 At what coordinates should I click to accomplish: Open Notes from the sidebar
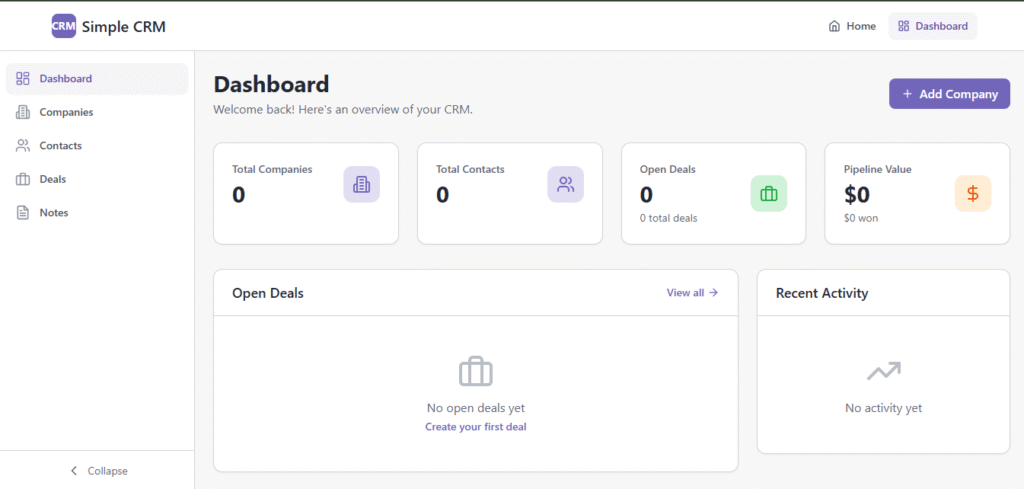54,213
